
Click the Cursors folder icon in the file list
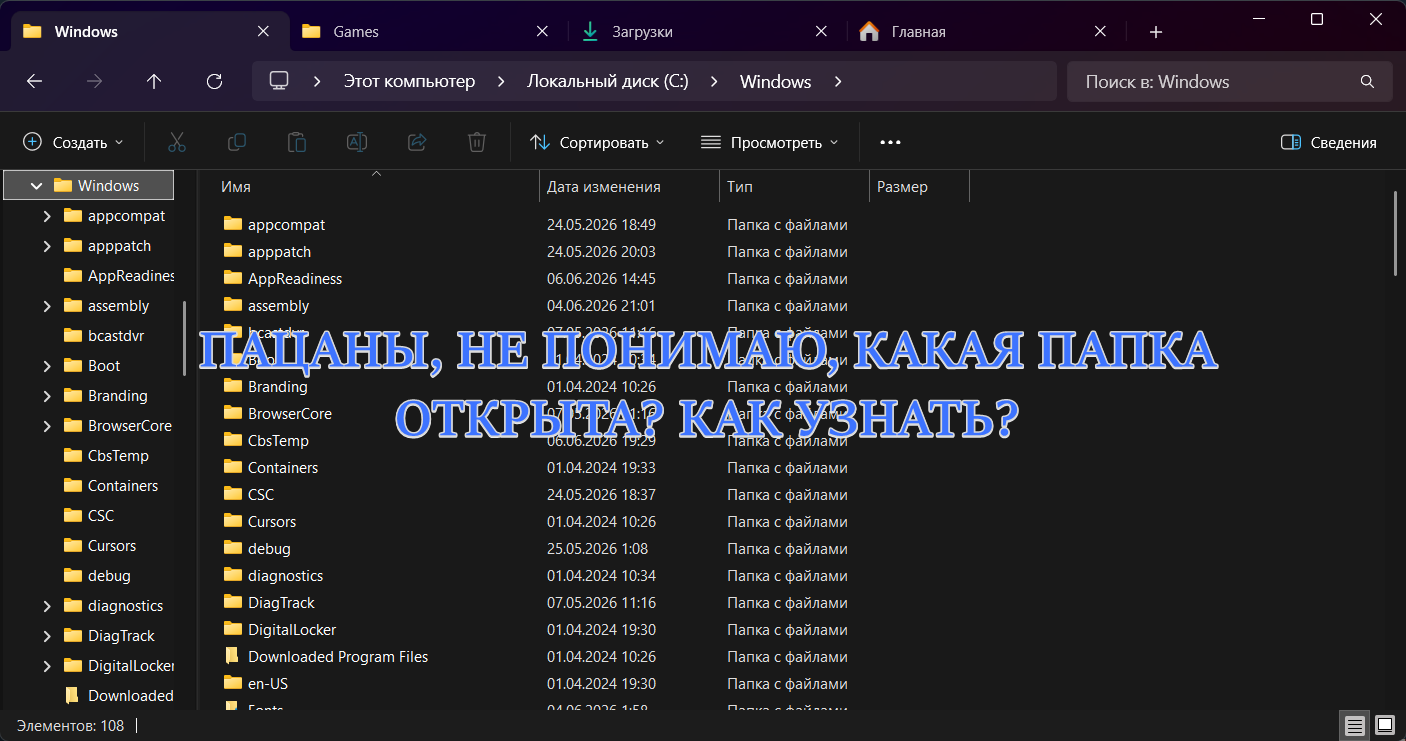point(233,521)
